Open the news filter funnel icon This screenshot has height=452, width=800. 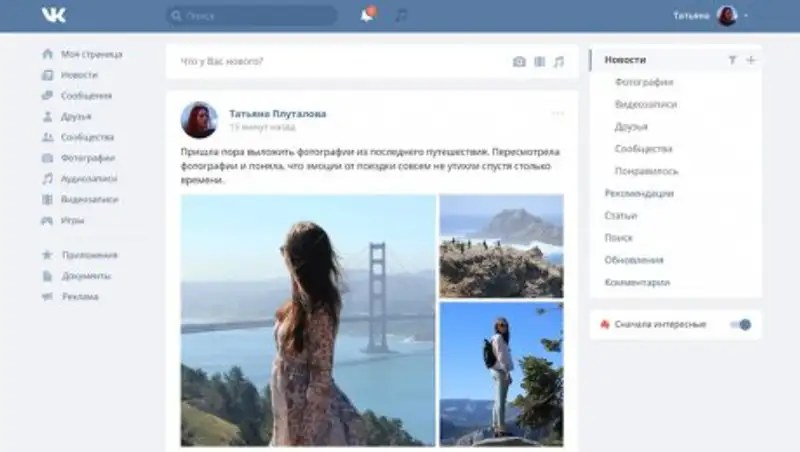[x=732, y=60]
